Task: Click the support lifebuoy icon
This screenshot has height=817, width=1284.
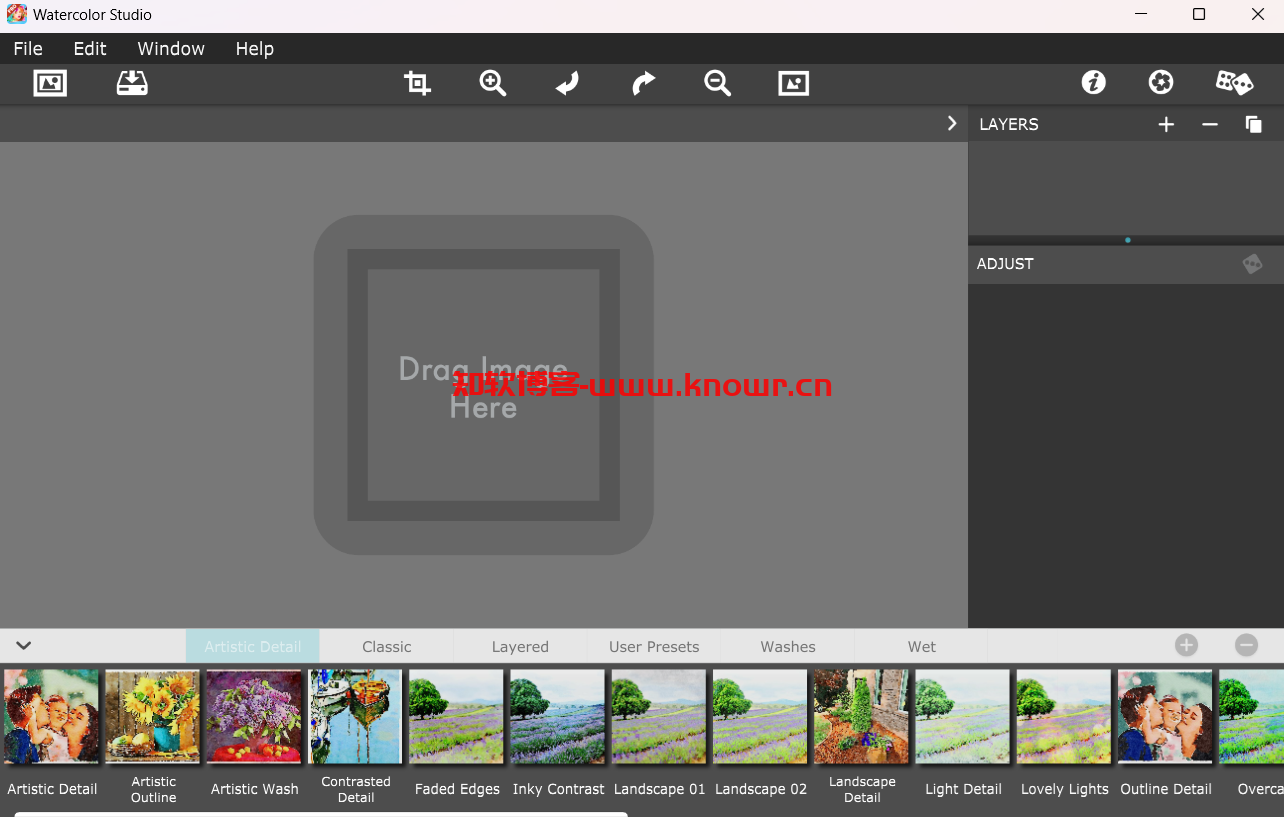Action: pos(1161,82)
